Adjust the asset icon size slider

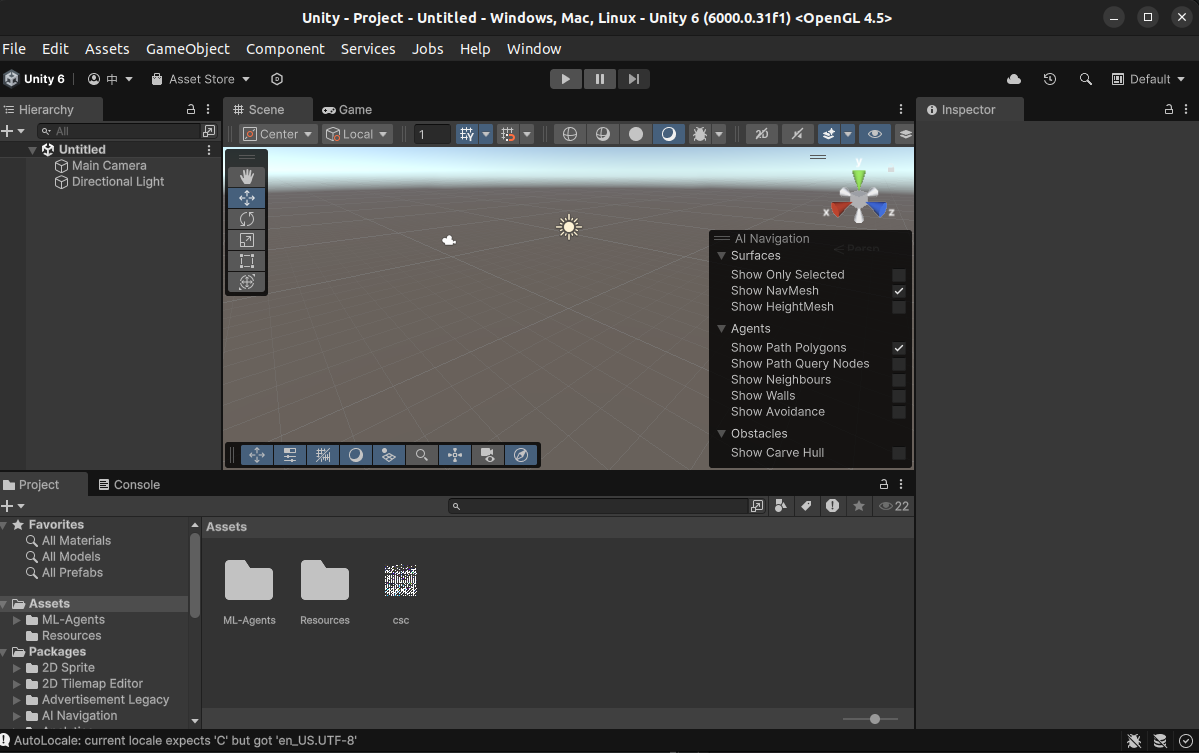point(874,718)
